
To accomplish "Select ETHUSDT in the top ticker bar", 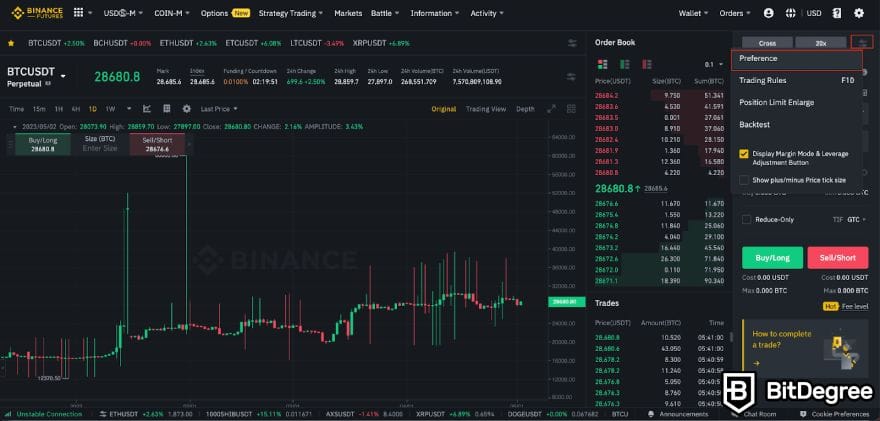I will tap(188, 43).
